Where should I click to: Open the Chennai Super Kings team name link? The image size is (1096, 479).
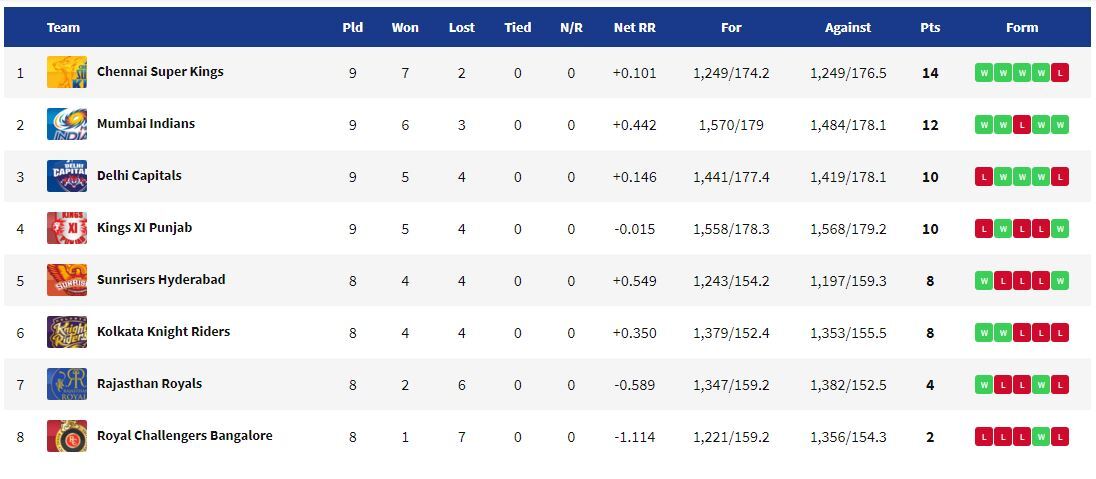(160, 71)
